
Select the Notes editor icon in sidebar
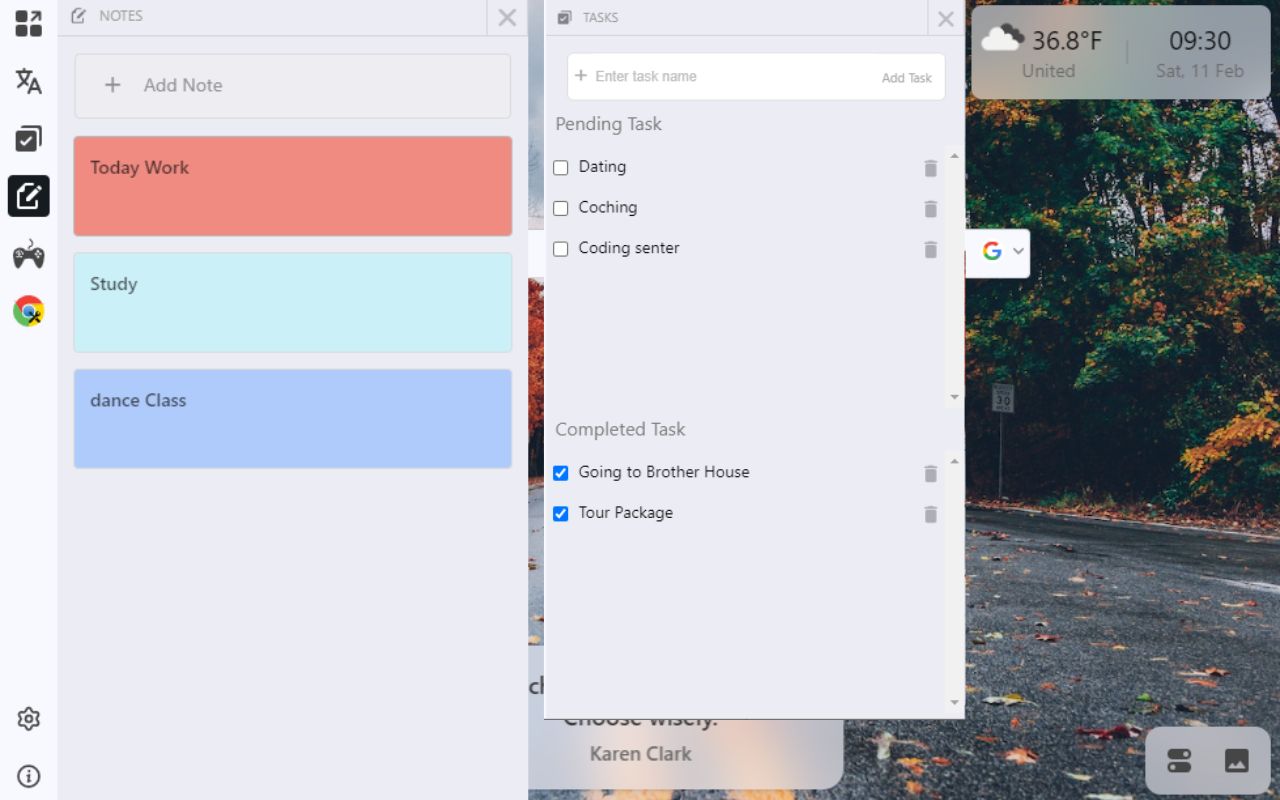[x=28, y=196]
